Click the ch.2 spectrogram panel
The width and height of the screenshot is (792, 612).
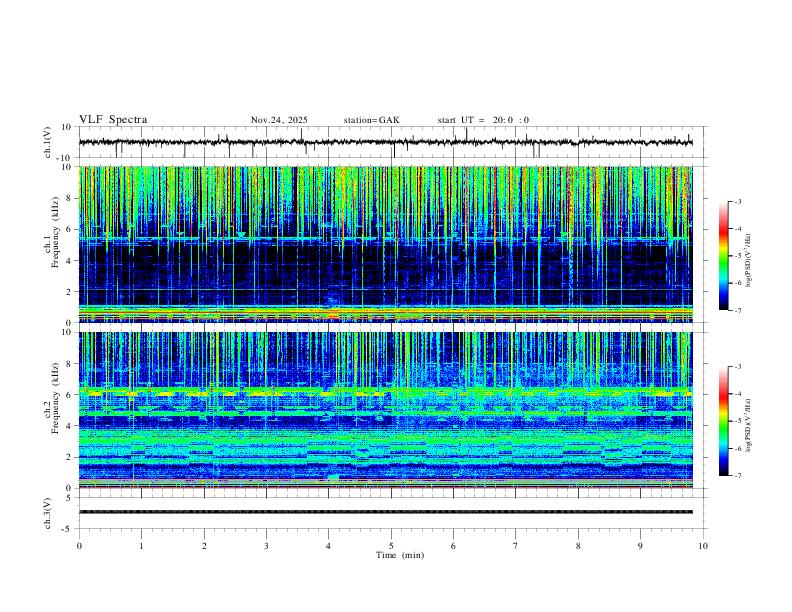click(x=386, y=410)
